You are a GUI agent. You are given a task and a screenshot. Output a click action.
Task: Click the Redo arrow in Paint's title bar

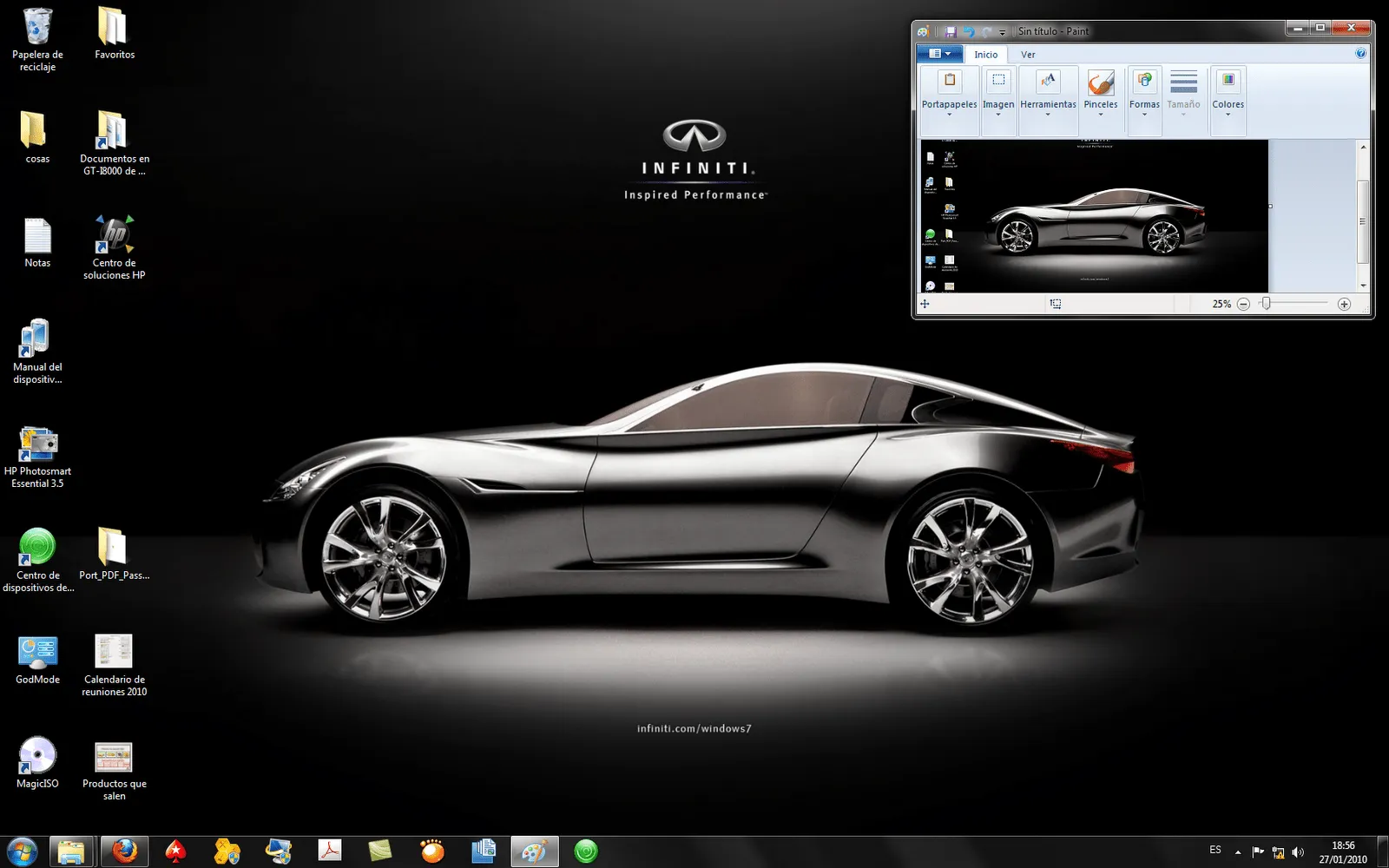click(987, 31)
